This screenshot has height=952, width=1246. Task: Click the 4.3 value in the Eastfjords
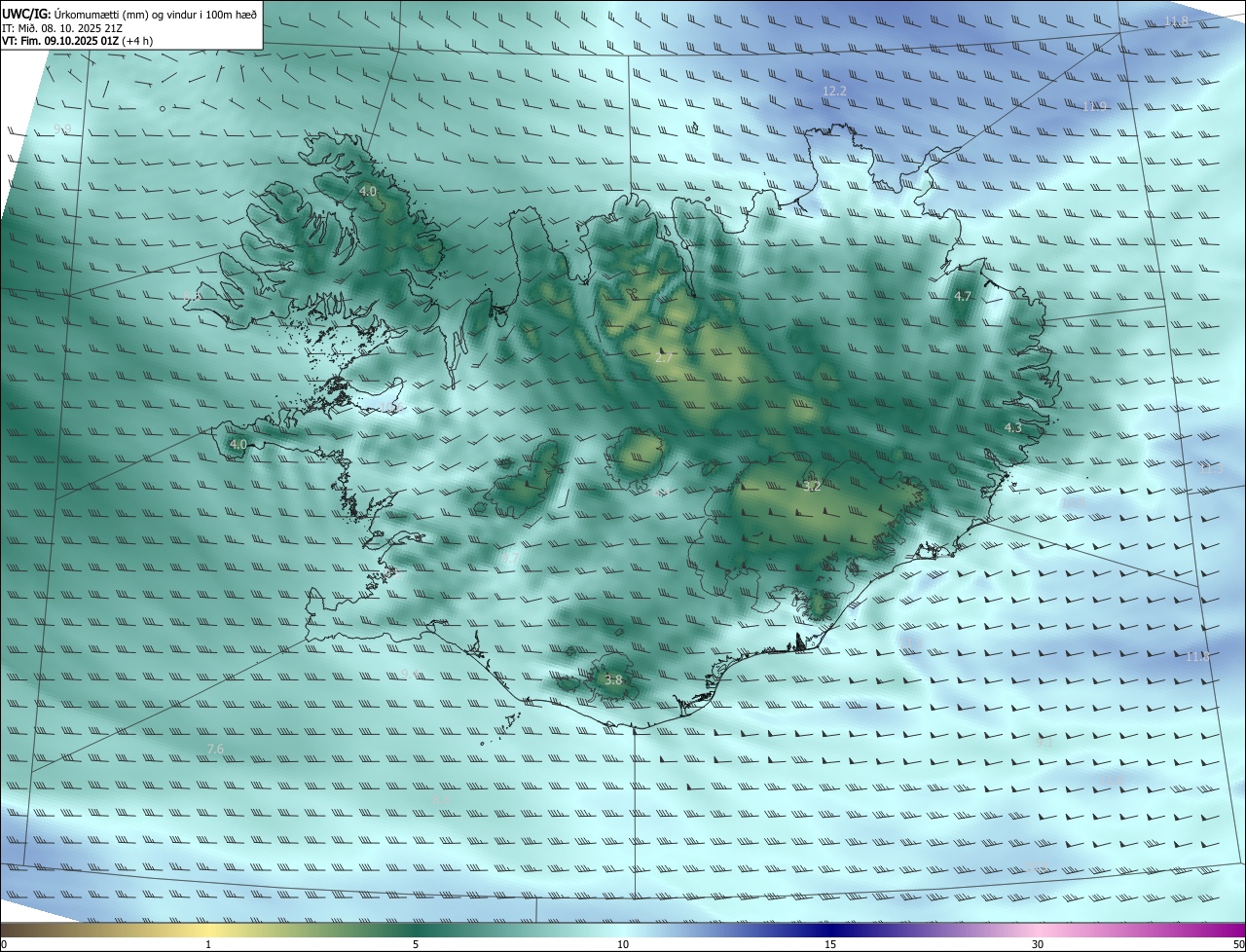(x=1013, y=427)
